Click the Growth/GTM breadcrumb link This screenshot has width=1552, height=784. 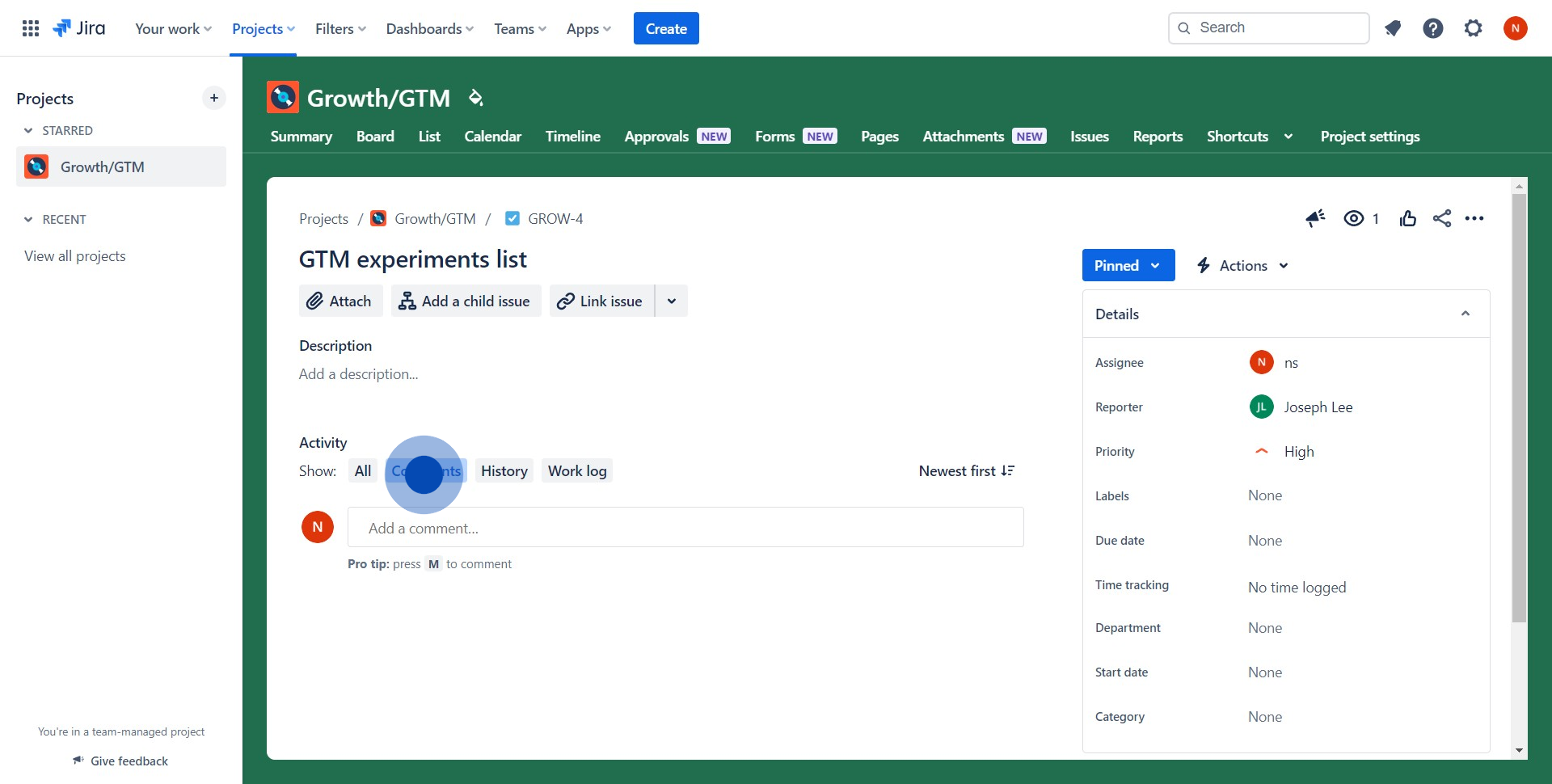pyautogui.click(x=435, y=219)
